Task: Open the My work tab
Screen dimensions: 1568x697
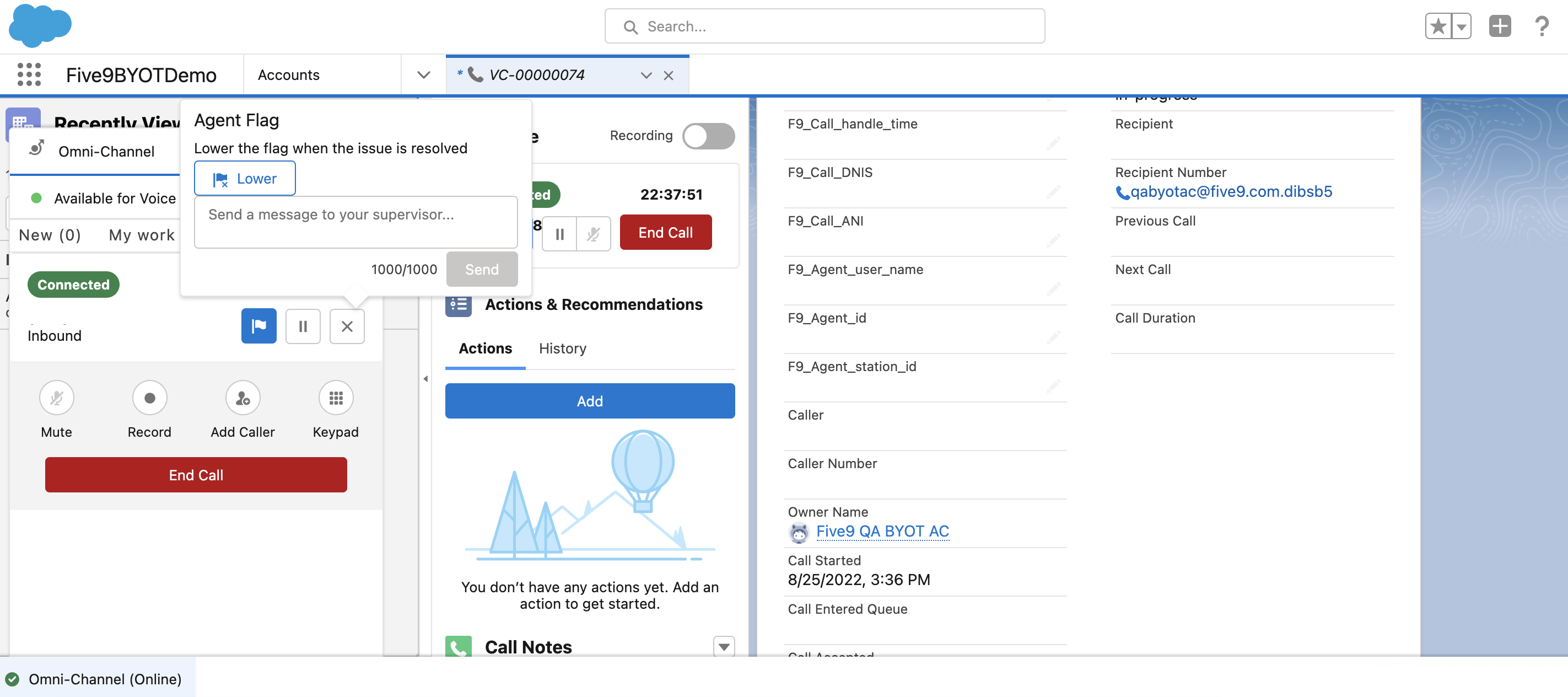Action: tap(142, 235)
